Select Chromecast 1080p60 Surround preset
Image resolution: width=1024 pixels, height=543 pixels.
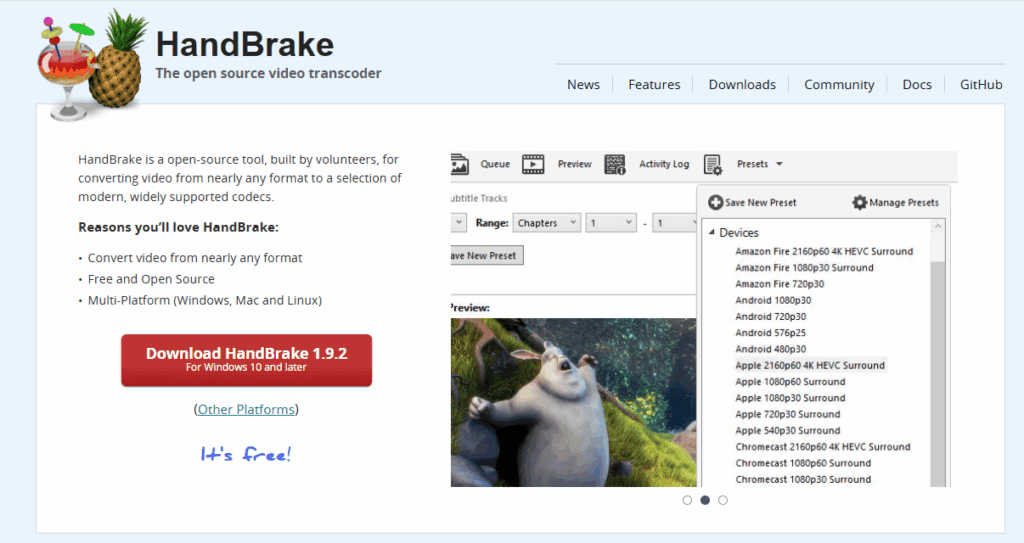tap(803, 463)
